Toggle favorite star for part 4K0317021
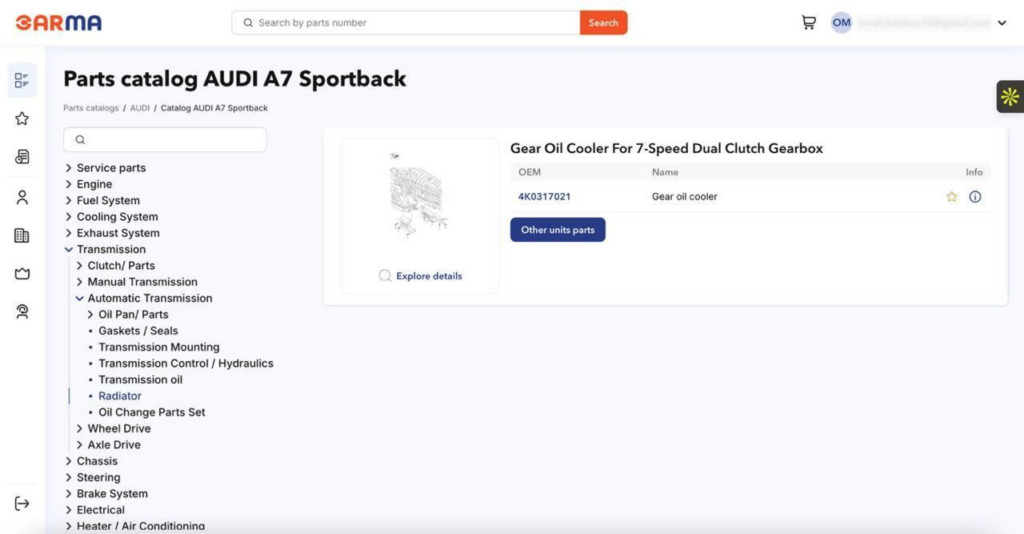Viewport: 1024px width, 534px height. (x=952, y=197)
